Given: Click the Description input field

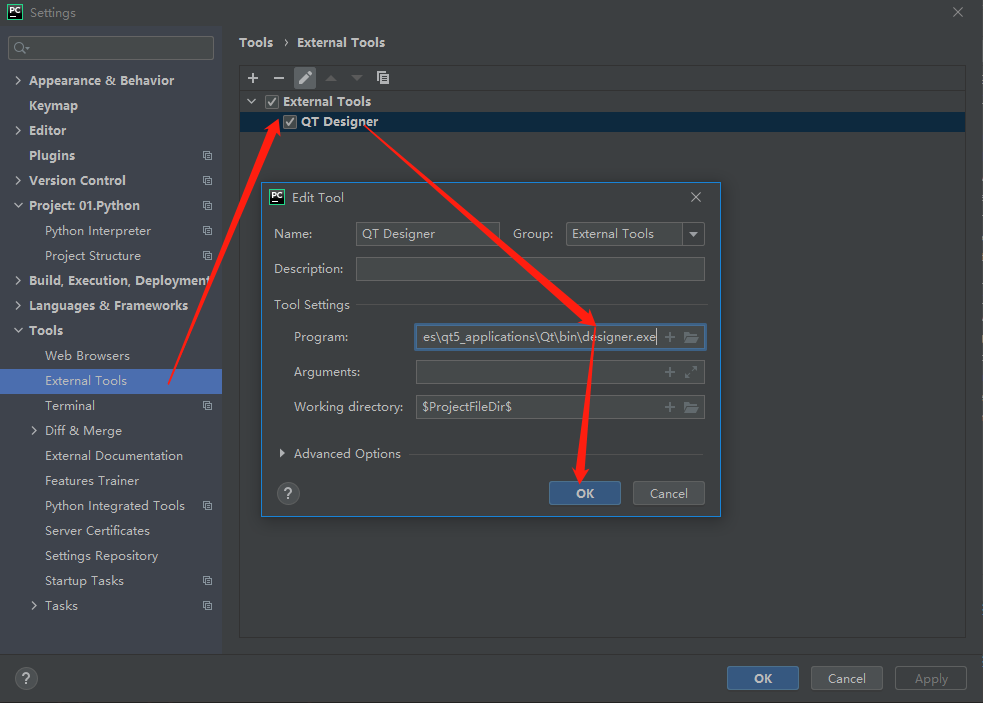Looking at the screenshot, I should 530,269.
